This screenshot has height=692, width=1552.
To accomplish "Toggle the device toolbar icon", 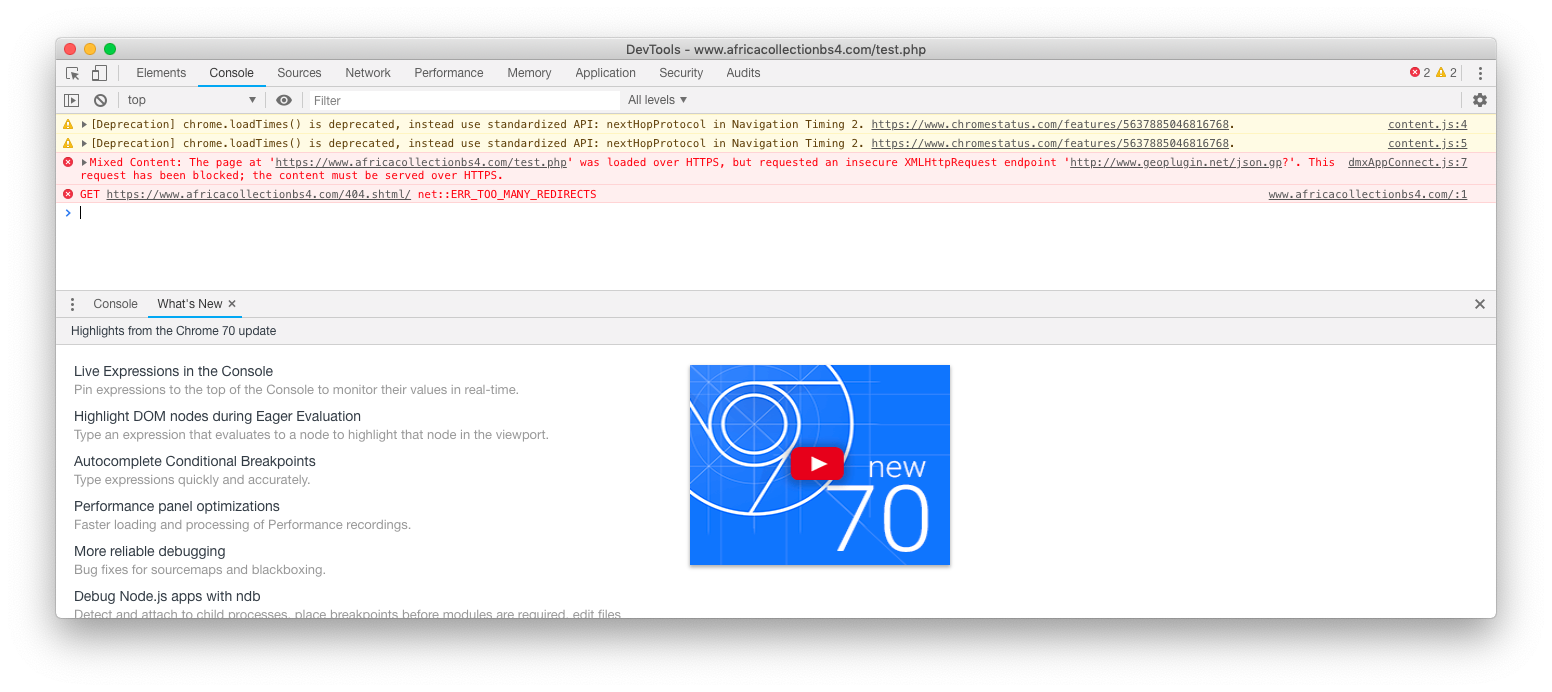I will 99,73.
